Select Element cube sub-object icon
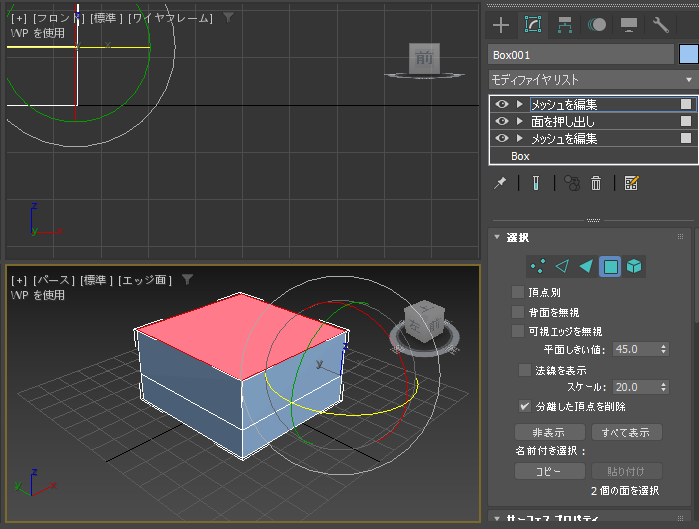The height and width of the screenshot is (529, 699). (634, 267)
